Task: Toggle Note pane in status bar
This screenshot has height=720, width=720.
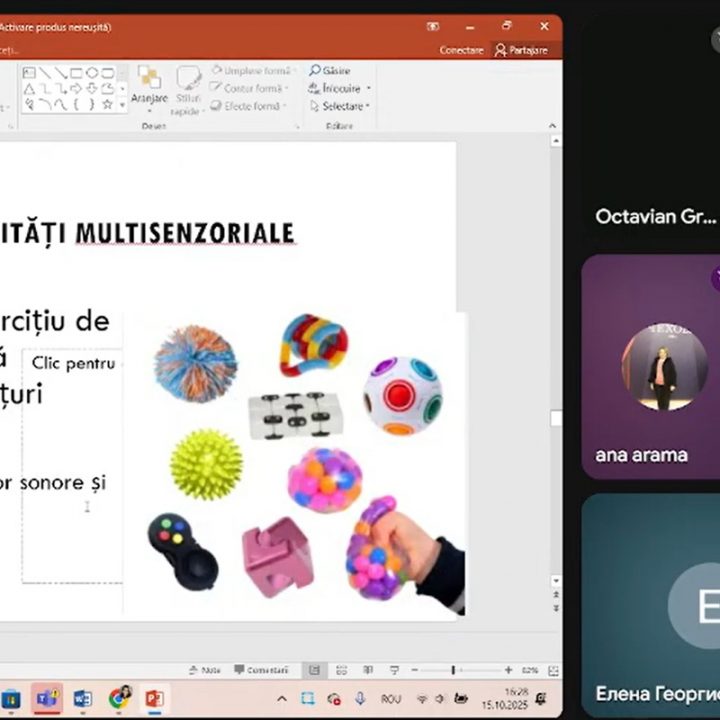Action: coord(205,670)
